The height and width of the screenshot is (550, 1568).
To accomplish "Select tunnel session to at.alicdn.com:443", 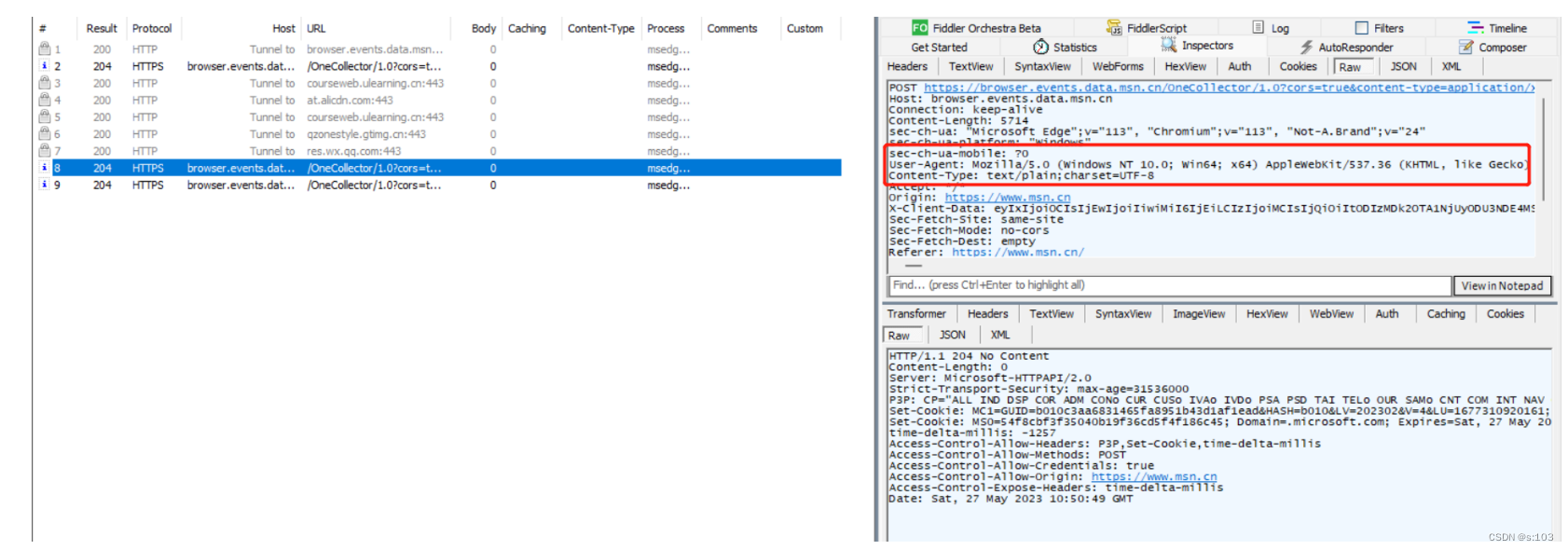I will (x=438, y=100).
